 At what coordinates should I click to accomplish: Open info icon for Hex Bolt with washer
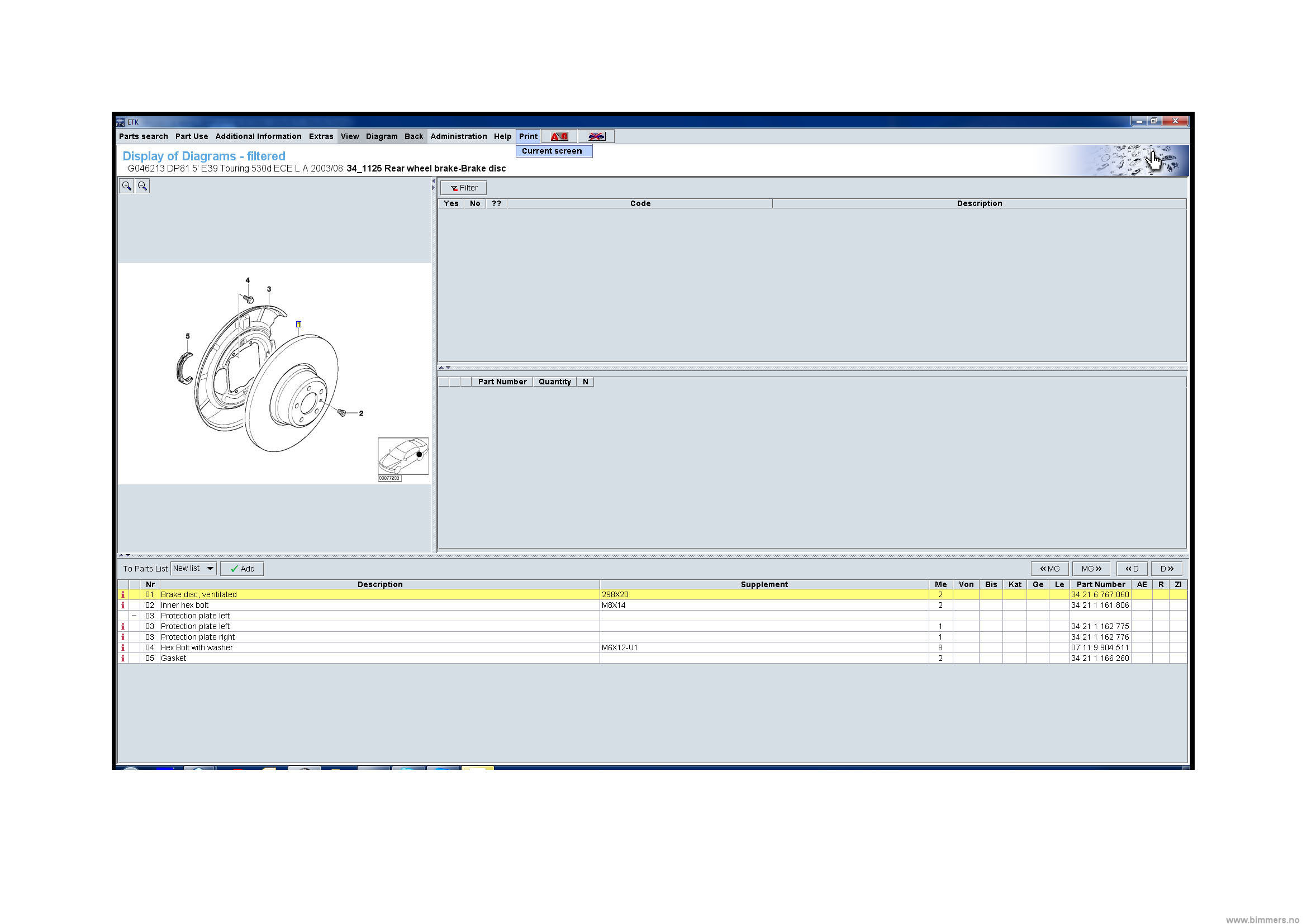[122, 647]
